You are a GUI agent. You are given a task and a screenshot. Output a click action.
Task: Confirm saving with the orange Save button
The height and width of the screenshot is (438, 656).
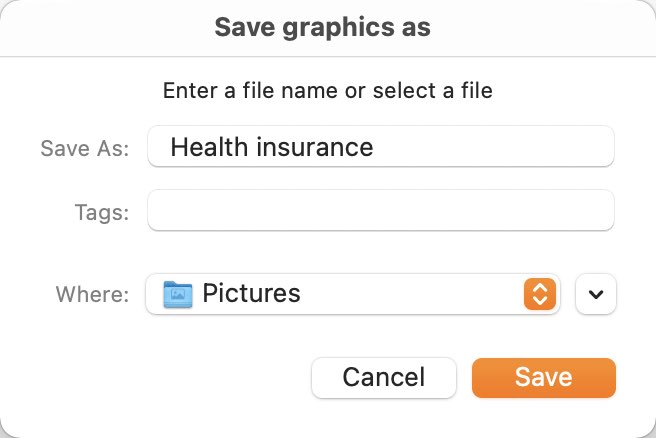(x=543, y=377)
